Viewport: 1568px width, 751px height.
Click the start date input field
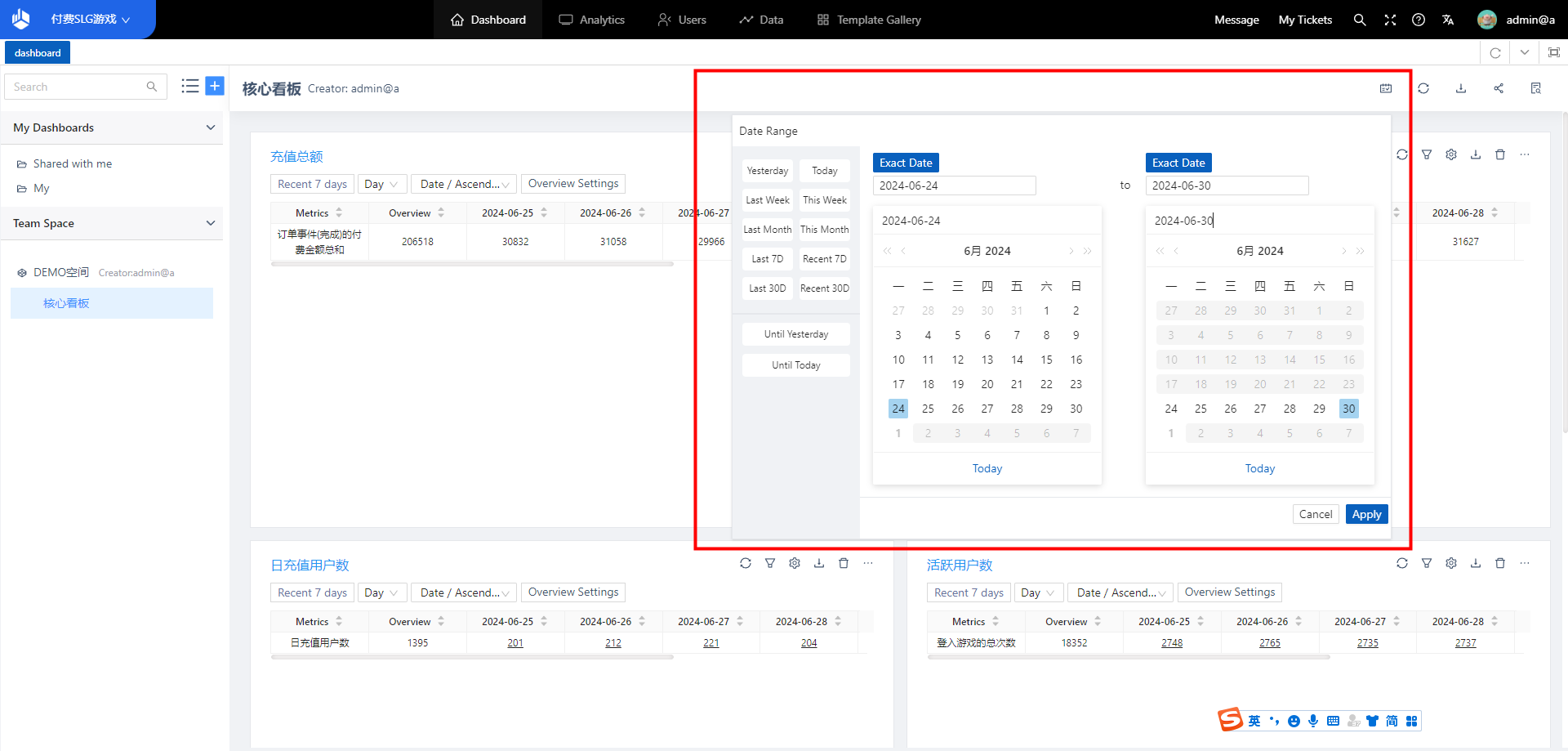(954, 186)
